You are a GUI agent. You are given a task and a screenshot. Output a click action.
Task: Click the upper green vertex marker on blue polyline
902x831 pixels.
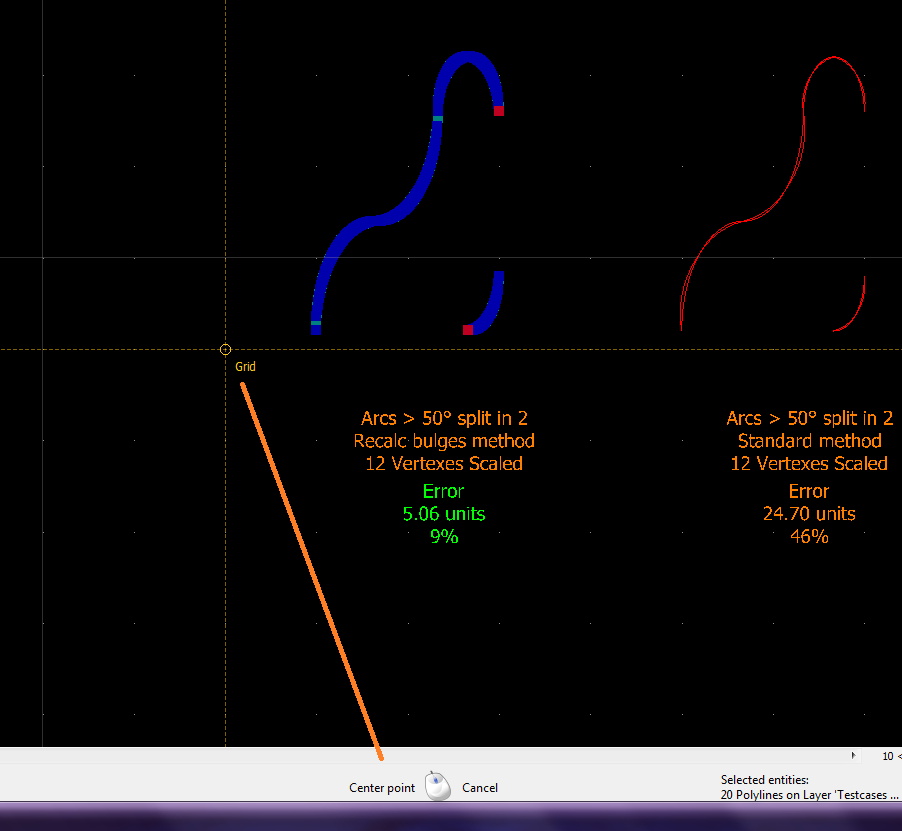[x=438, y=119]
